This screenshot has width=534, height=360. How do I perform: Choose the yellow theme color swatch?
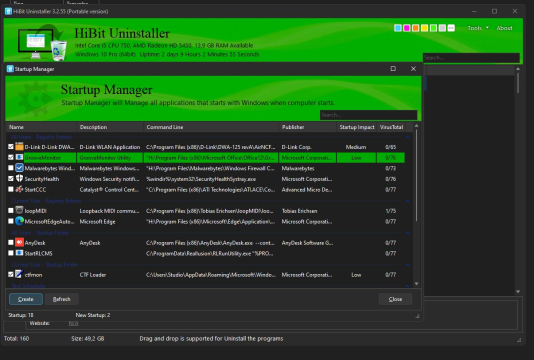tap(424, 28)
